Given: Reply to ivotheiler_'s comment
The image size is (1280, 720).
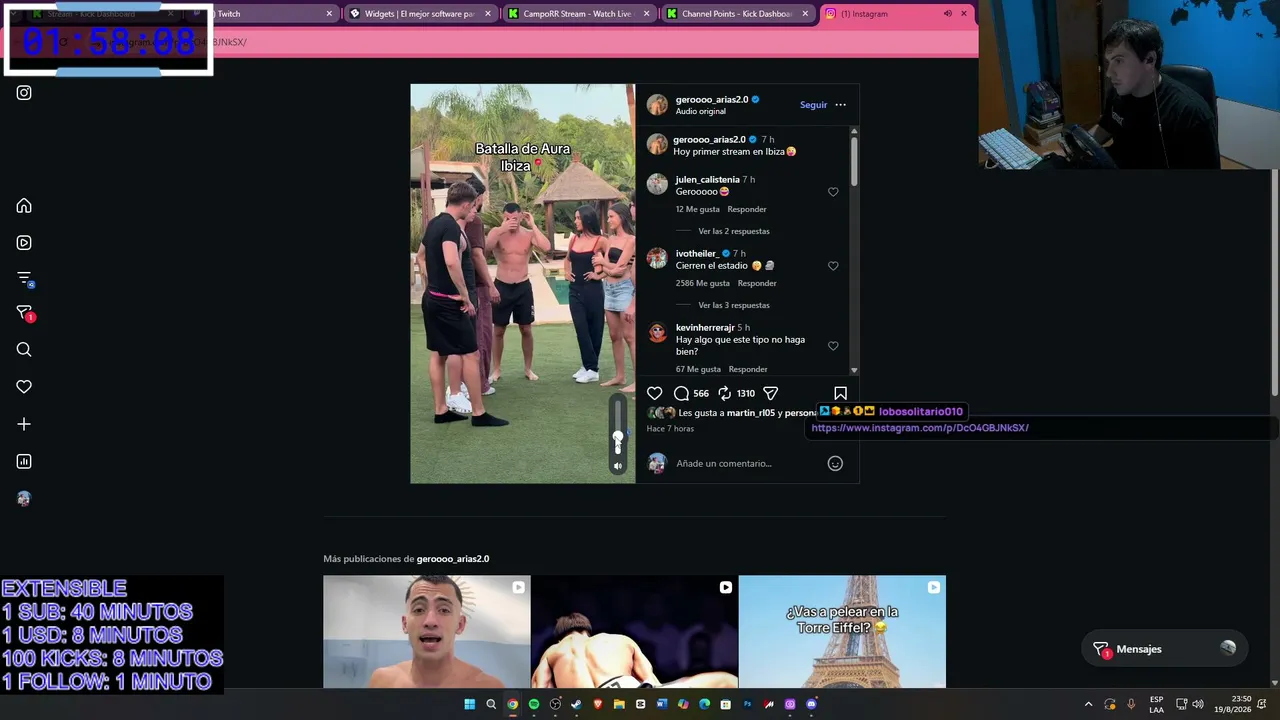Looking at the screenshot, I should (757, 283).
